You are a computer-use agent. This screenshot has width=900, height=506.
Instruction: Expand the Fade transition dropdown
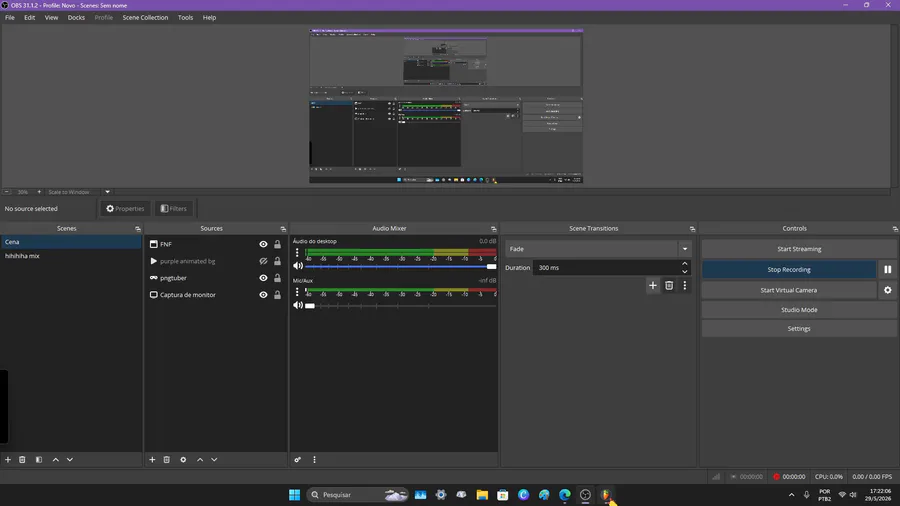(685, 249)
